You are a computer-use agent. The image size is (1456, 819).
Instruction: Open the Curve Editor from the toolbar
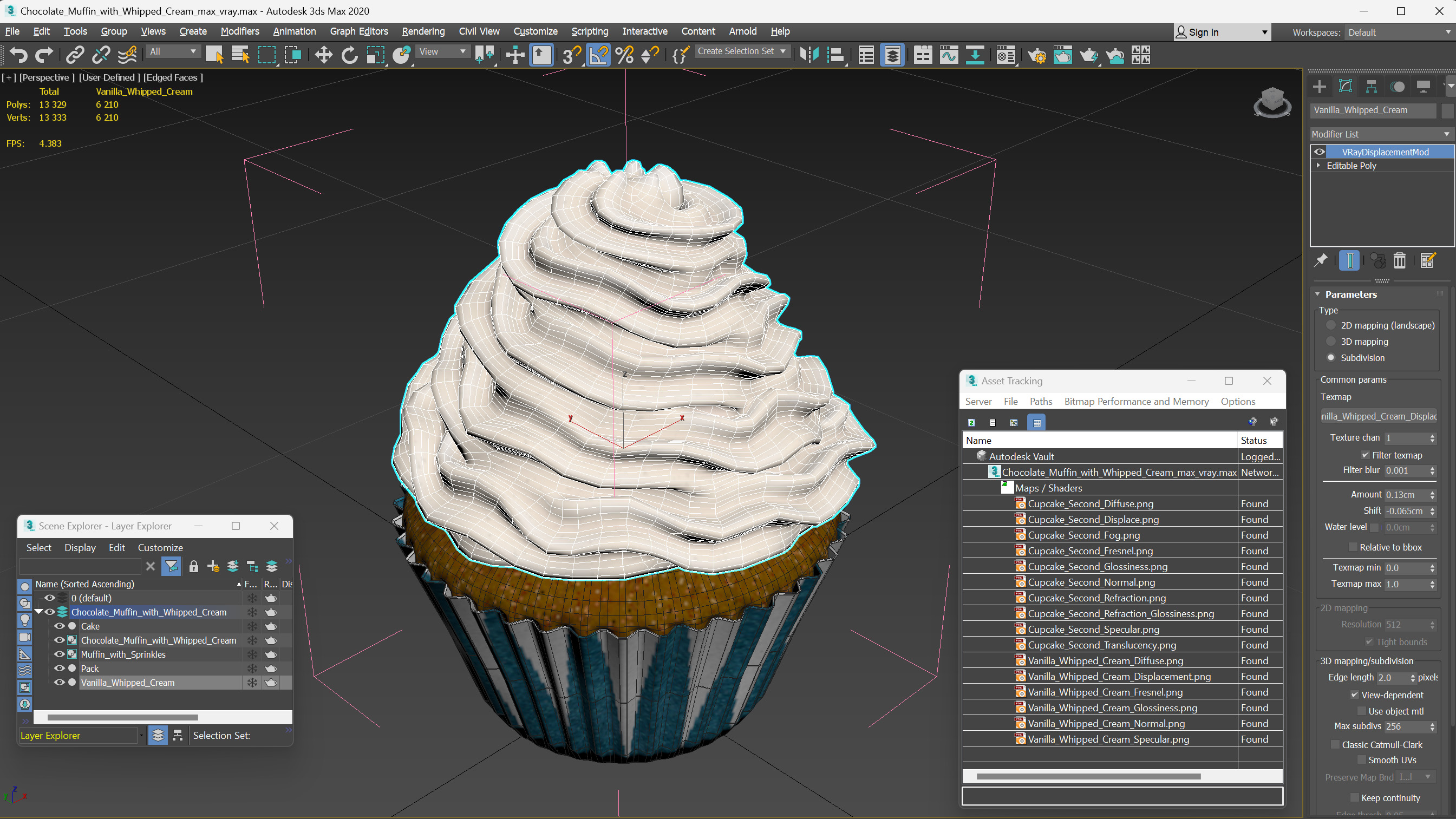click(949, 55)
